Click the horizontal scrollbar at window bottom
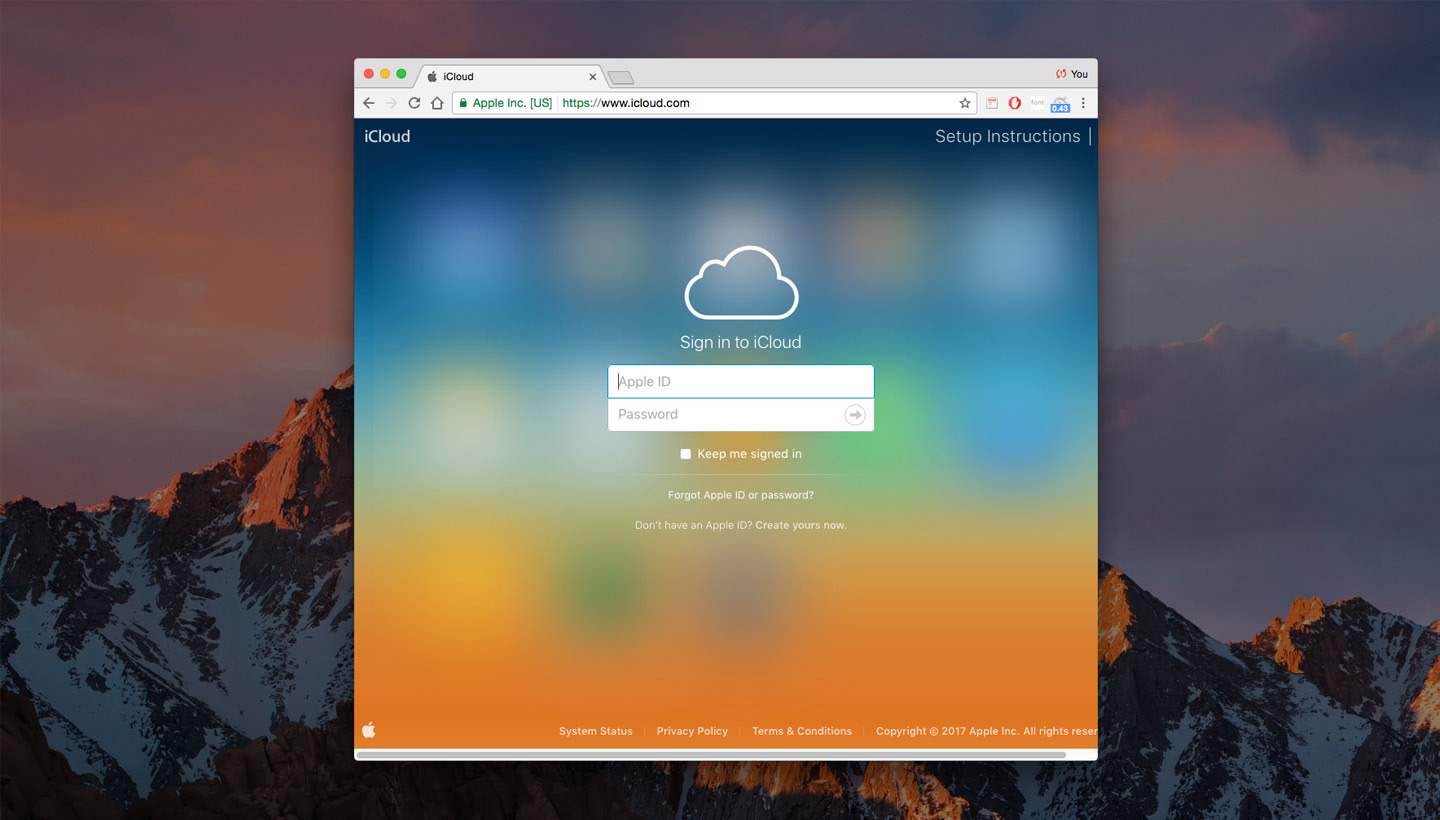1440x820 pixels. pos(711,754)
